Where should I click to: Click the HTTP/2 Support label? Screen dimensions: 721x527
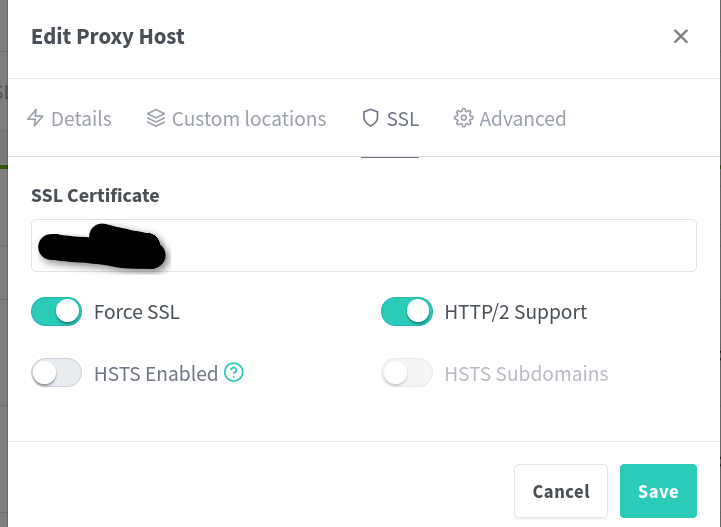(515, 312)
